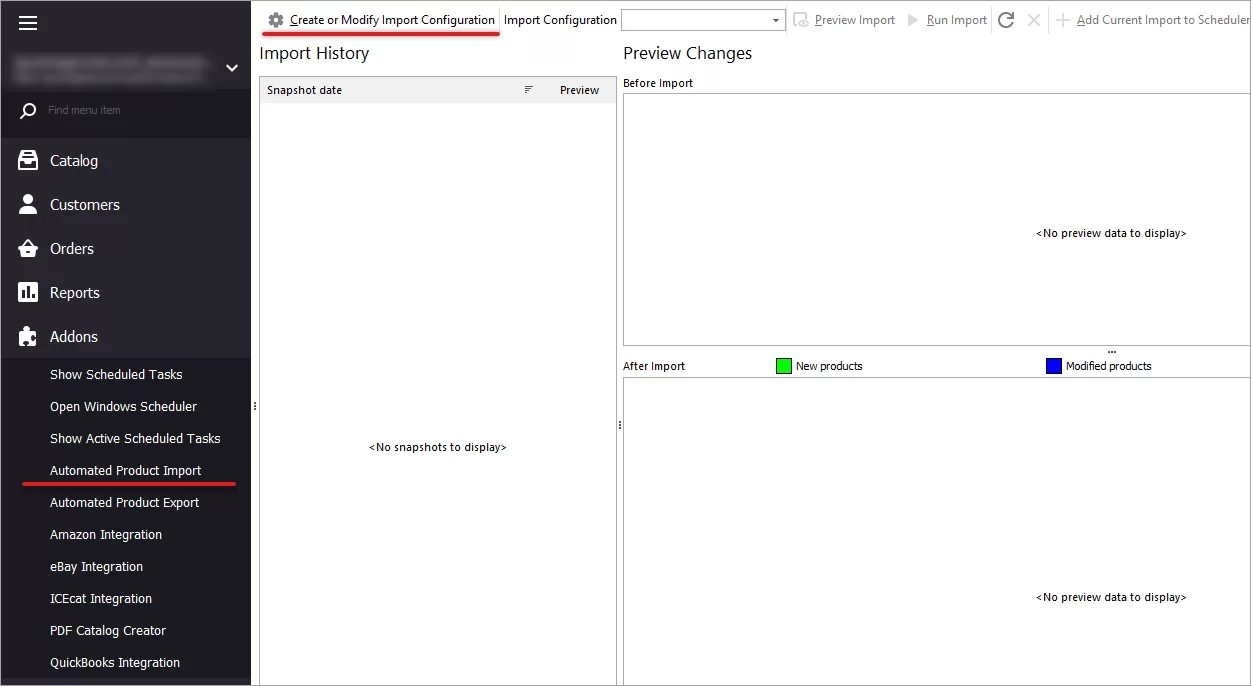Click the green New products swatch
This screenshot has width=1251, height=686.
tap(783, 365)
